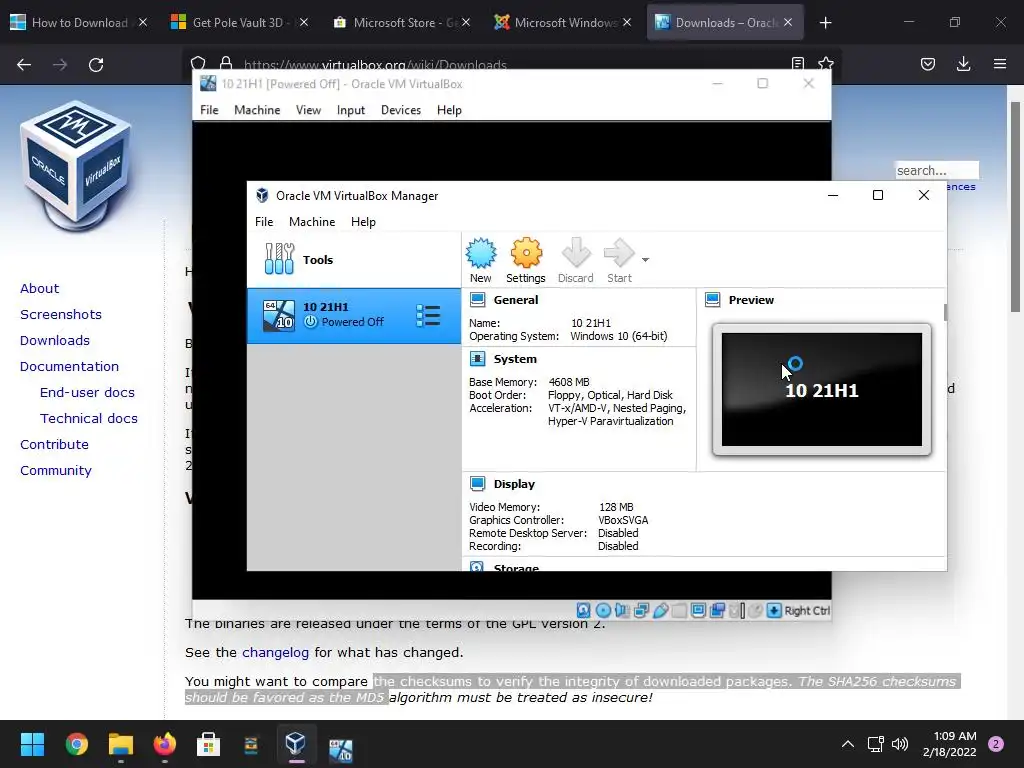Click the browser back arrow

[x=24, y=65]
